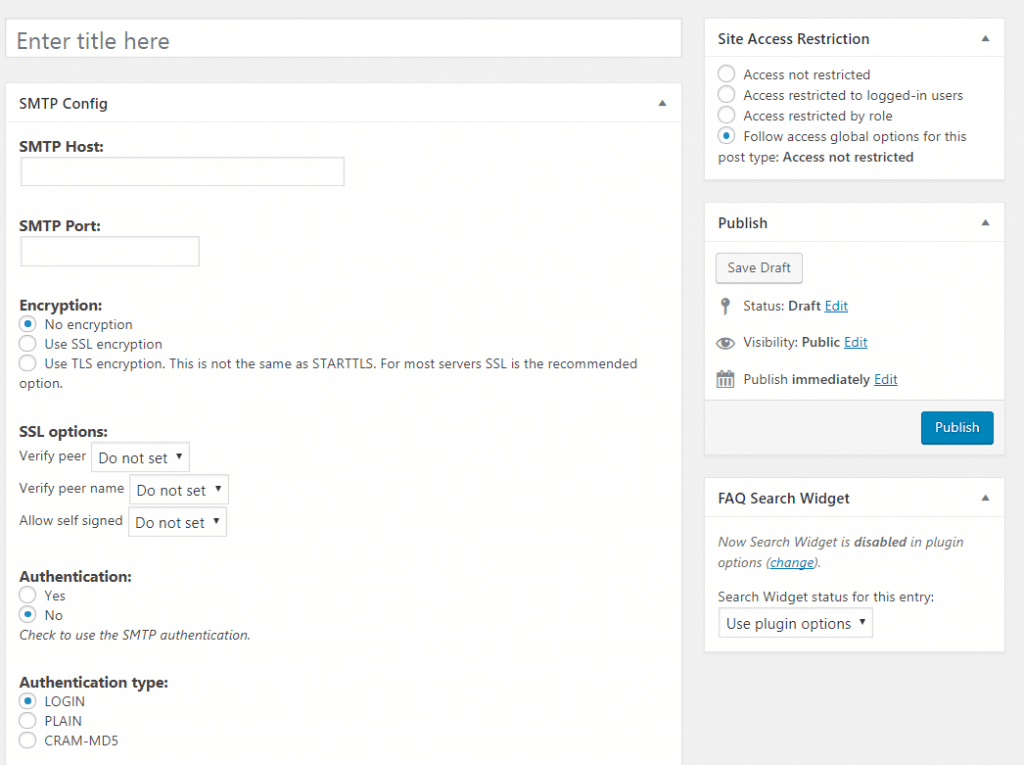1024x765 pixels.
Task: Collapse the SMTP Config panel arrow
Action: click(x=662, y=103)
